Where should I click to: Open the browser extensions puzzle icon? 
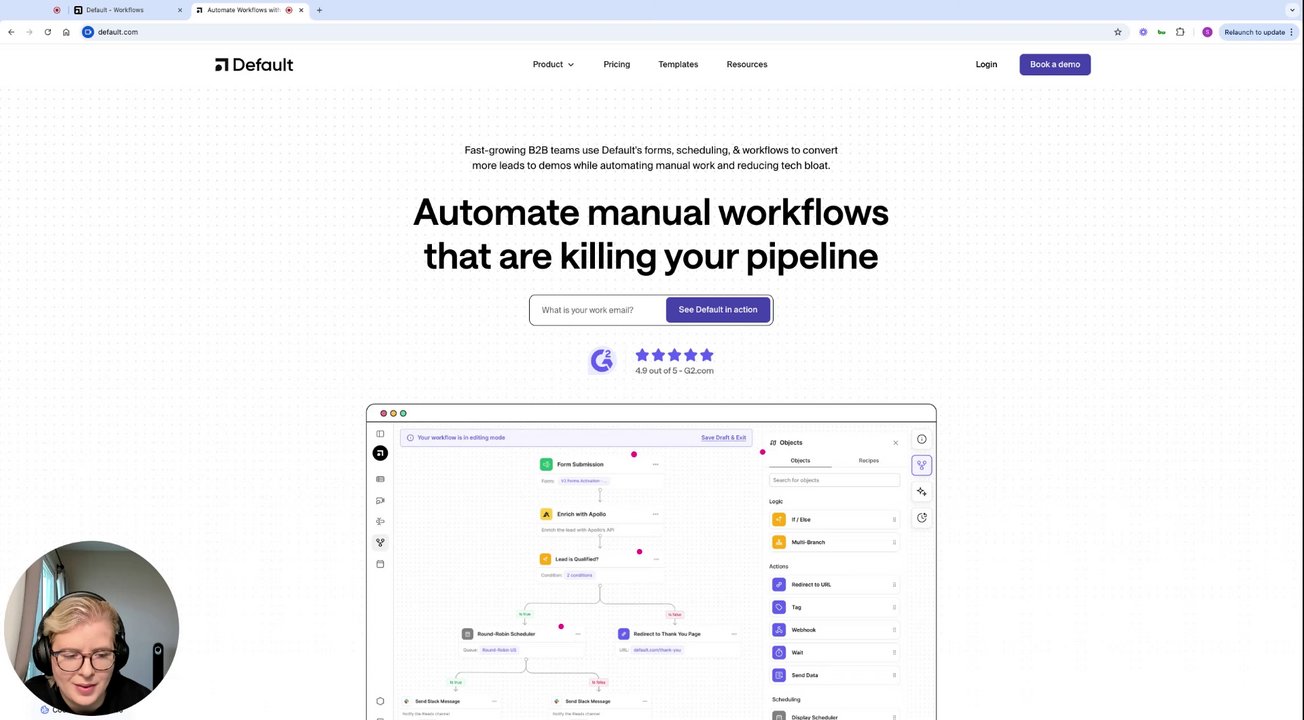(1180, 32)
